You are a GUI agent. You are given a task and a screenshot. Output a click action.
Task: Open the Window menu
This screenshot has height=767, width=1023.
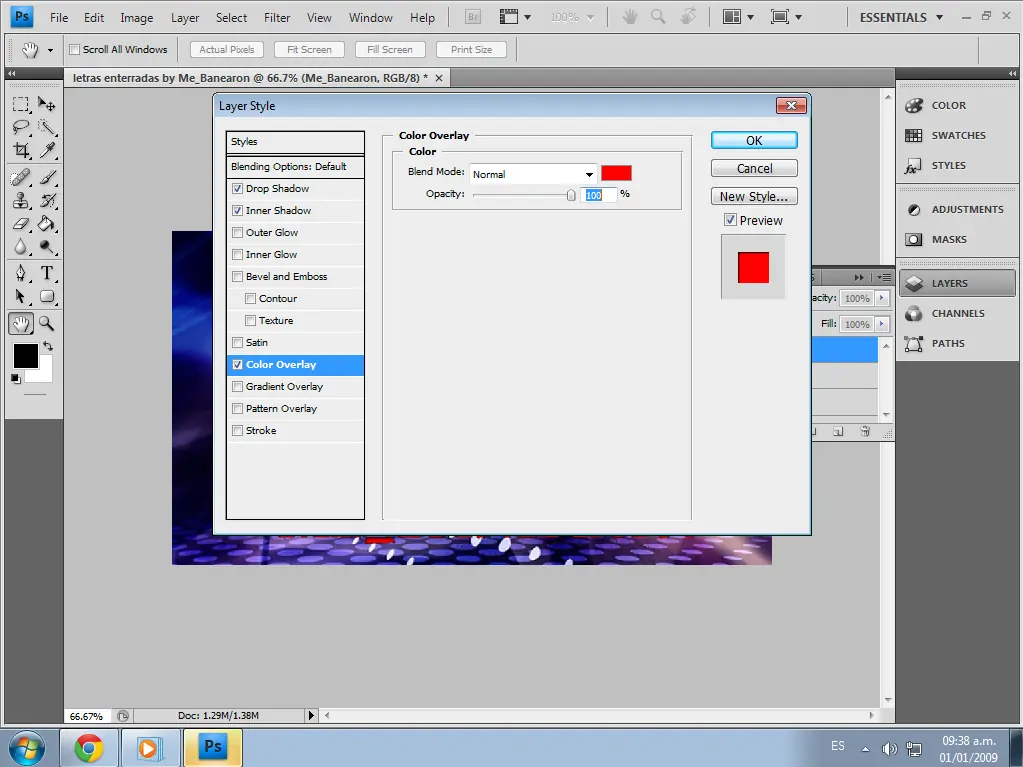click(371, 18)
